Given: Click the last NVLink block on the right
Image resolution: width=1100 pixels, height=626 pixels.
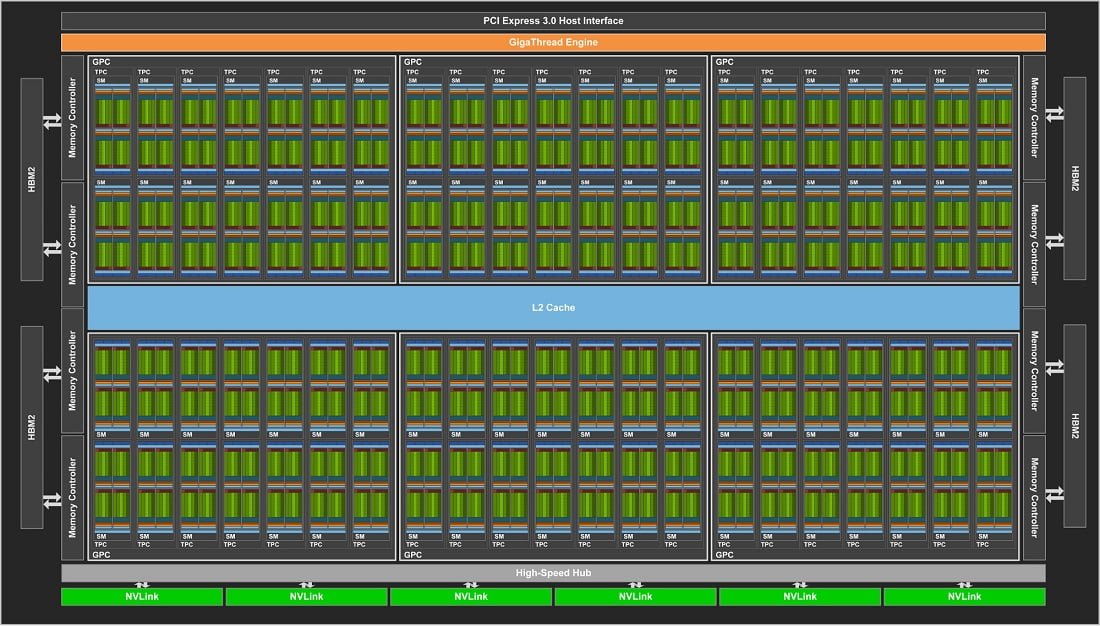Looking at the screenshot, I should 964,597.
